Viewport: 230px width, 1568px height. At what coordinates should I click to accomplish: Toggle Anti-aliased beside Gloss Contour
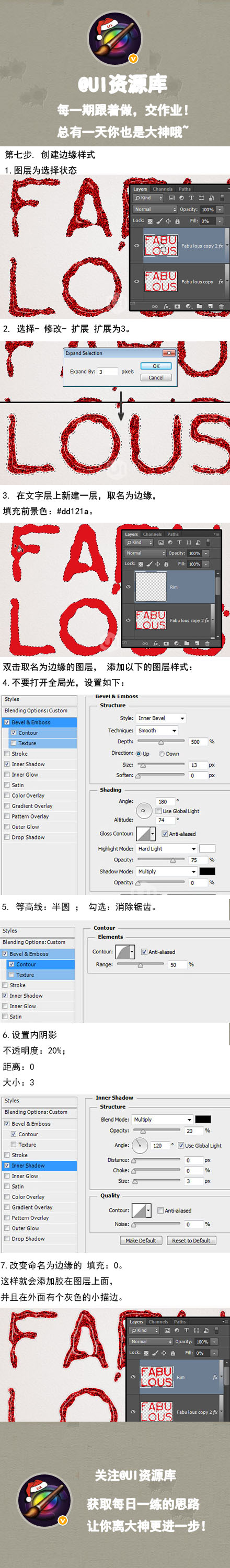coord(164,834)
